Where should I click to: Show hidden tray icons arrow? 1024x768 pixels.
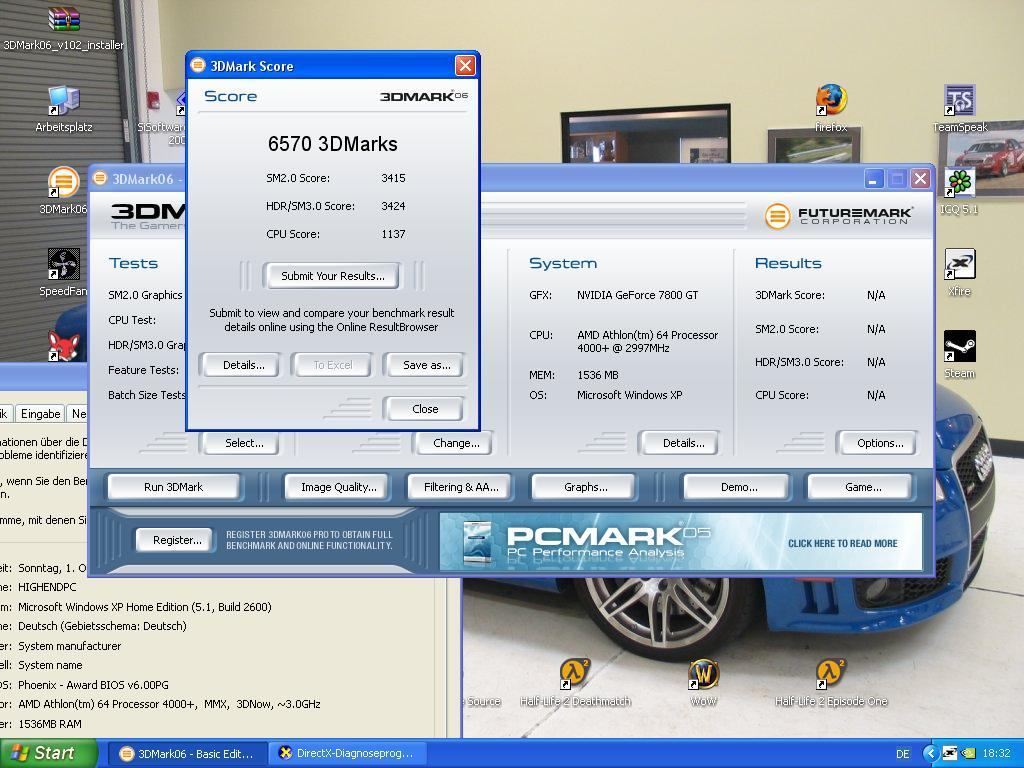tap(930, 753)
